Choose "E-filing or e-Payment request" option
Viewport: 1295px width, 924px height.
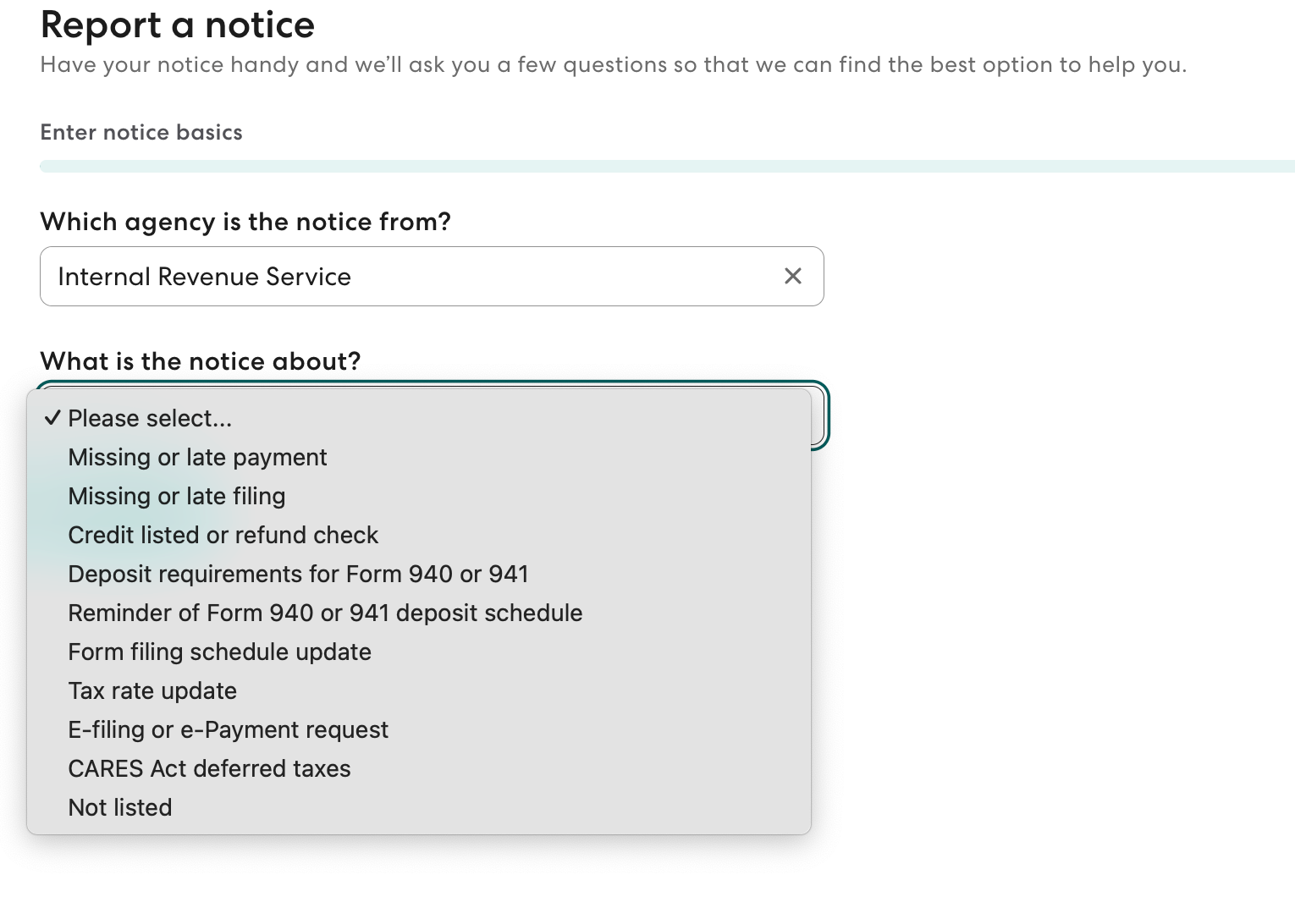(228, 729)
